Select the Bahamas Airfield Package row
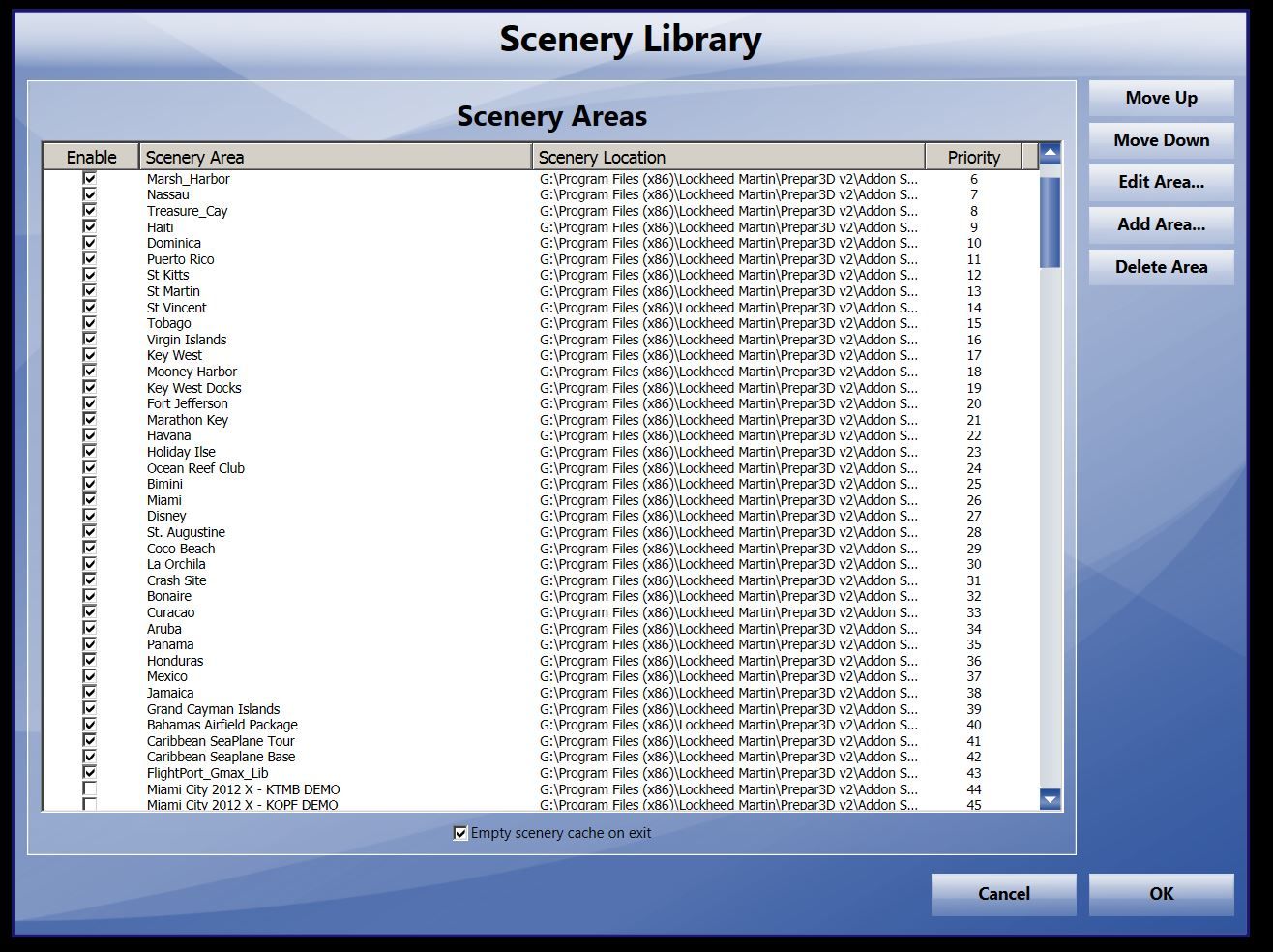This screenshot has height=952, width=1273. 541,725
